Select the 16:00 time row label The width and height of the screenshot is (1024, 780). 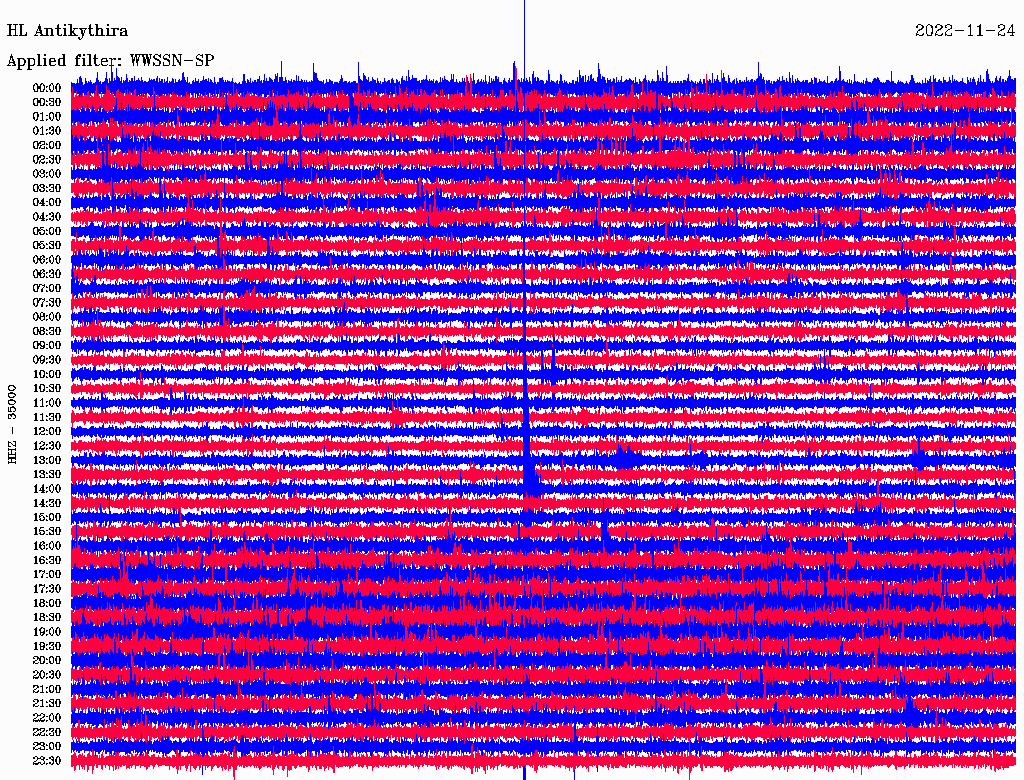(x=46, y=546)
